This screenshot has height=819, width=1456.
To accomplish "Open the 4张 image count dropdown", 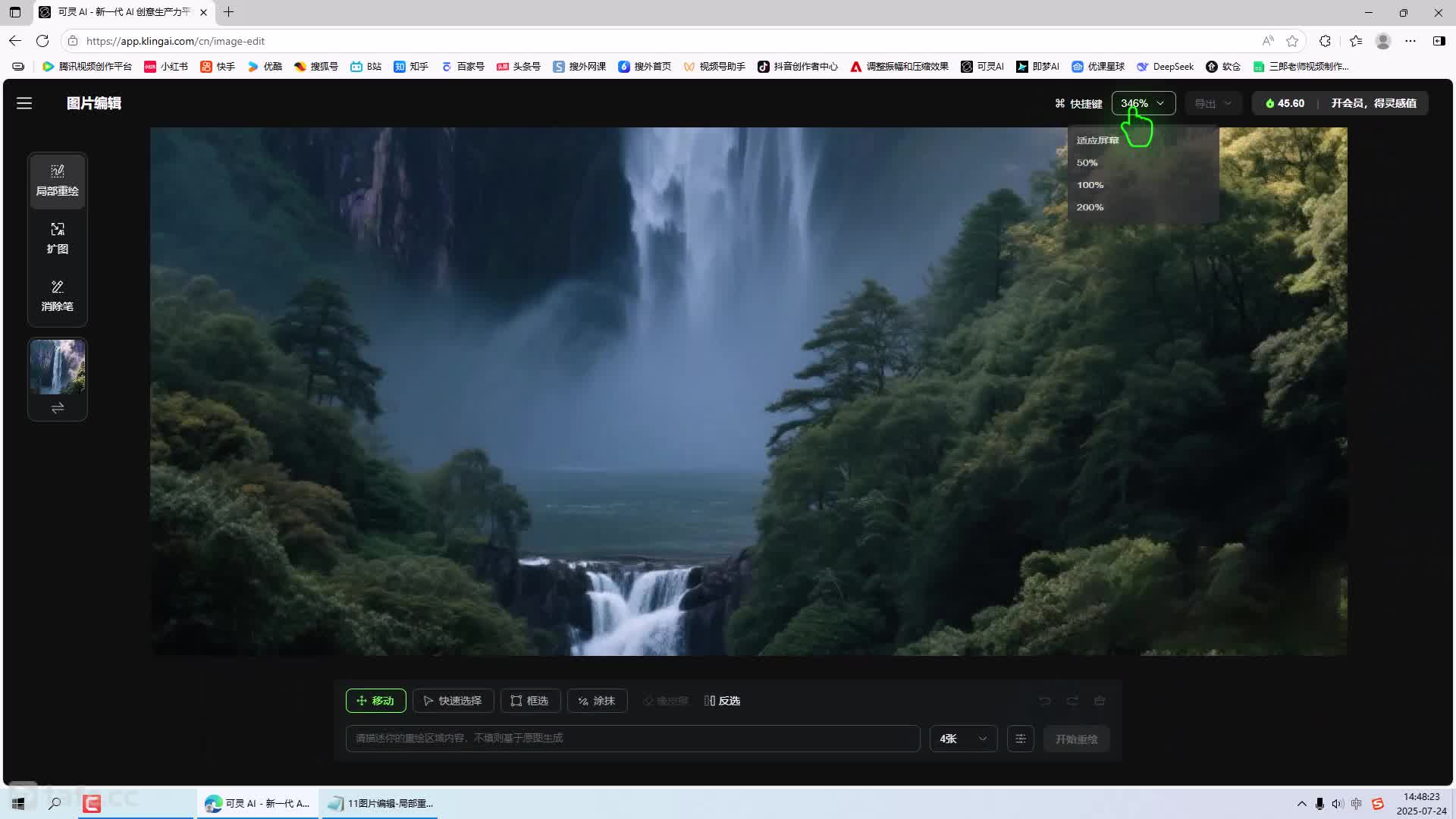I will click(x=963, y=739).
